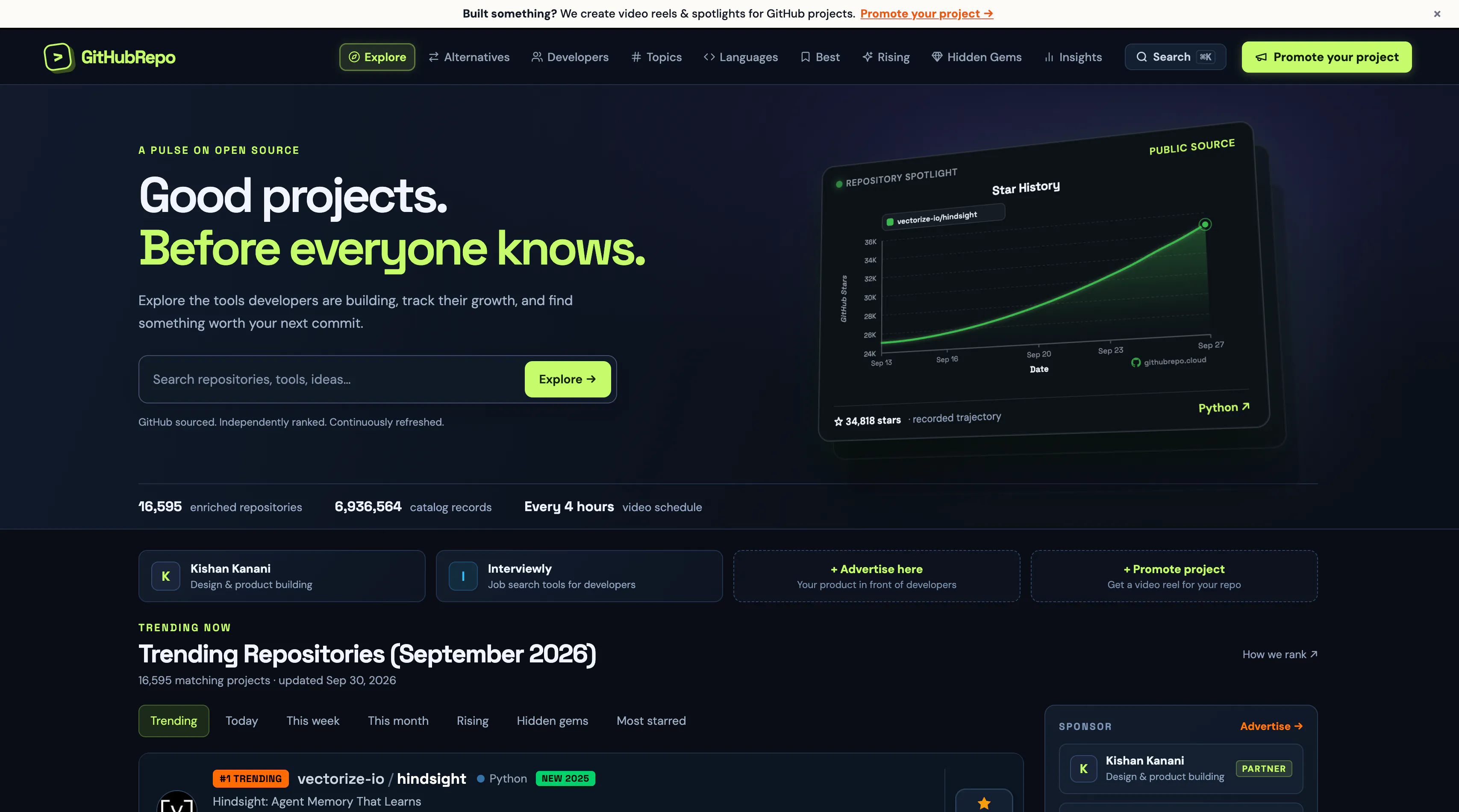1459x812 pixels.
Task: Open the Alternatives nav item
Action: 469,57
